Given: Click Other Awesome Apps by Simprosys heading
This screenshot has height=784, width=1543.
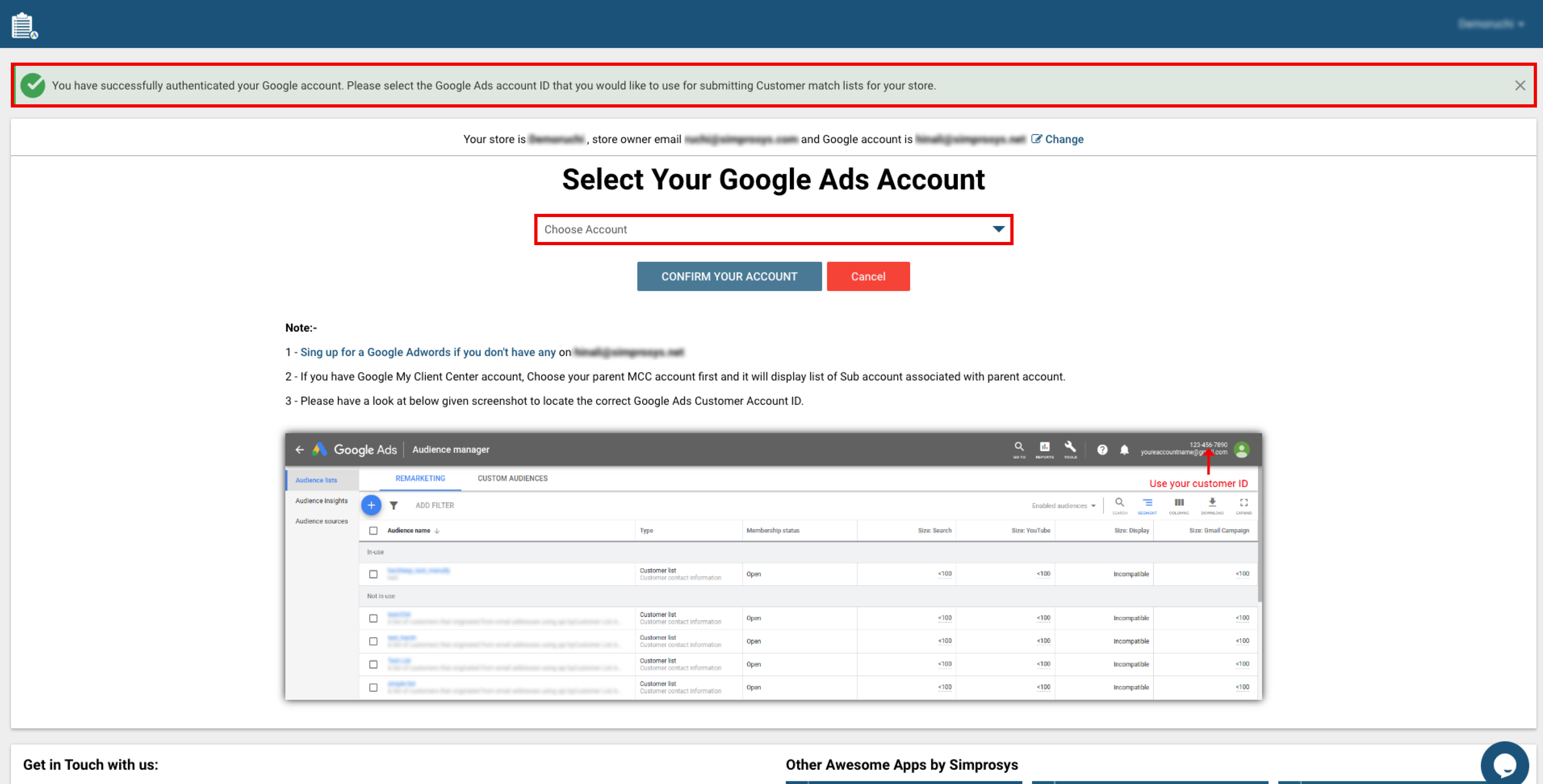Looking at the screenshot, I should [902, 764].
